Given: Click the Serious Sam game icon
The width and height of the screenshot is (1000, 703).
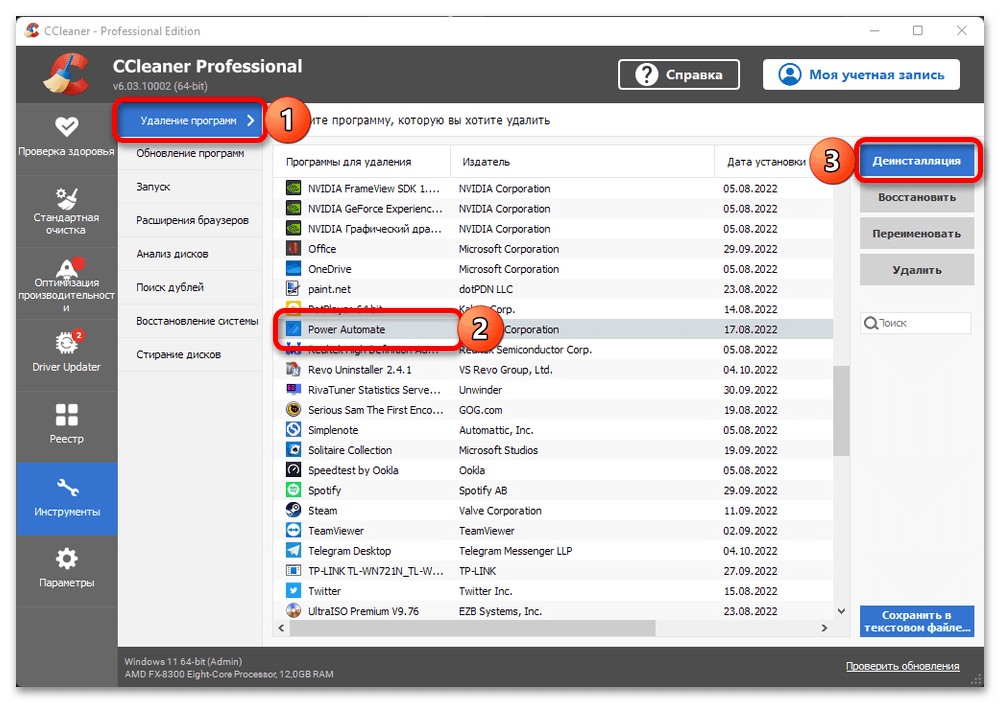Looking at the screenshot, I should coord(293,410).
